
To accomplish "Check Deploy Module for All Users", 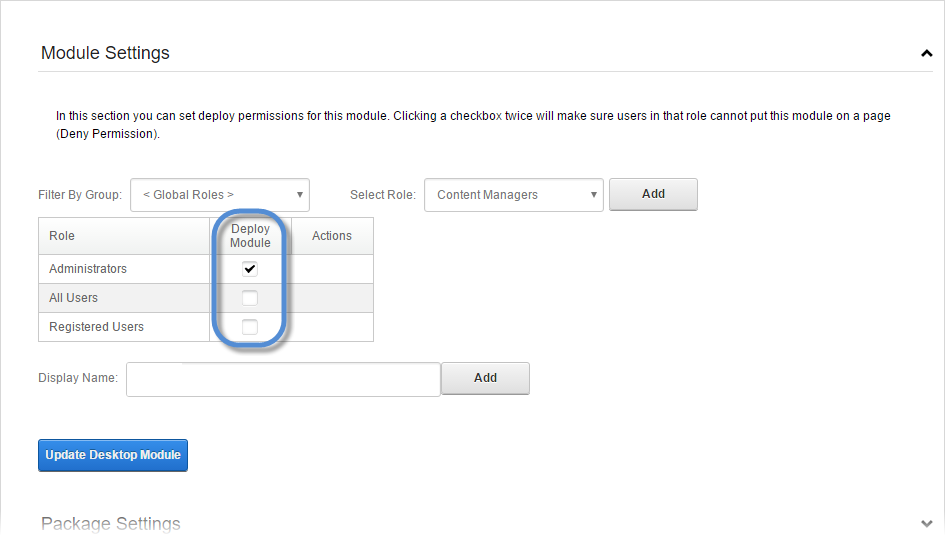I will 250,298.
